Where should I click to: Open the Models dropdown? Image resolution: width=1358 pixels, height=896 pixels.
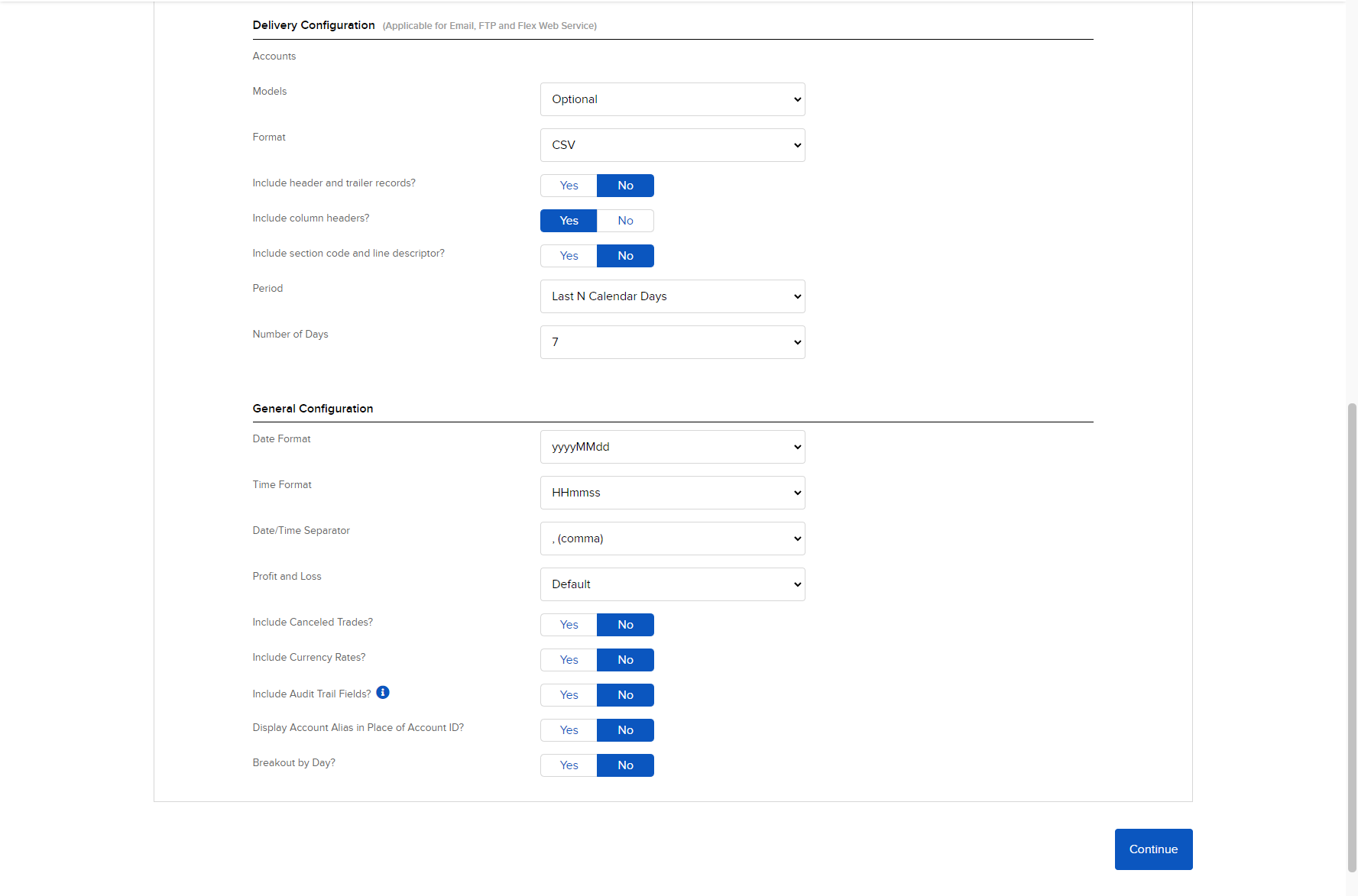673,99
